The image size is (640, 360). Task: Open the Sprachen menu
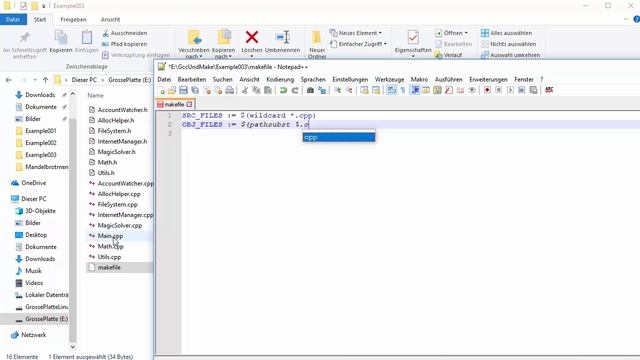[313, 79]
